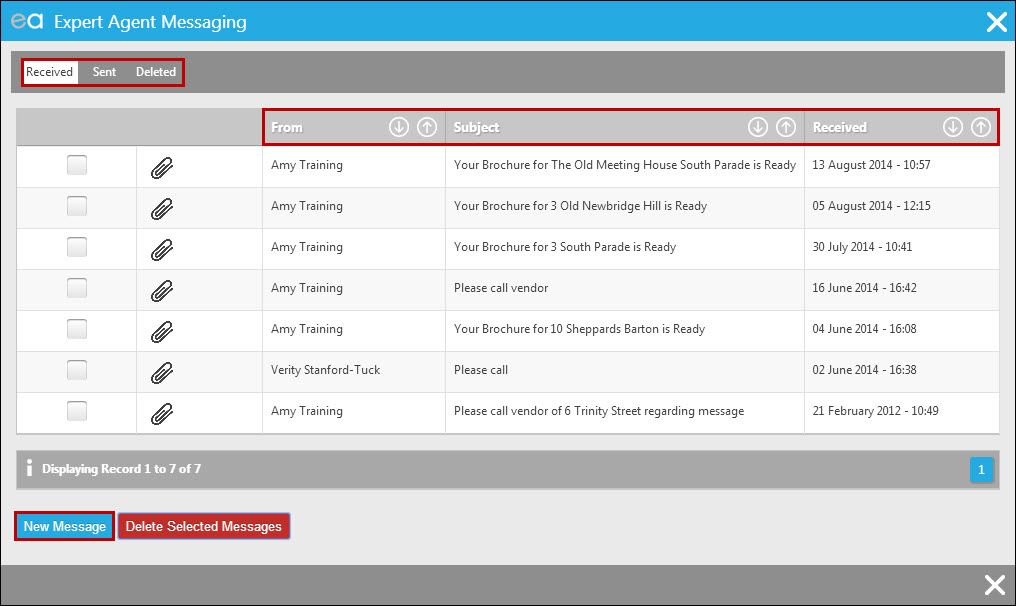1016x606 pixels.
Task: Sort messages by Received date ascending
Action: pos(981,127)
